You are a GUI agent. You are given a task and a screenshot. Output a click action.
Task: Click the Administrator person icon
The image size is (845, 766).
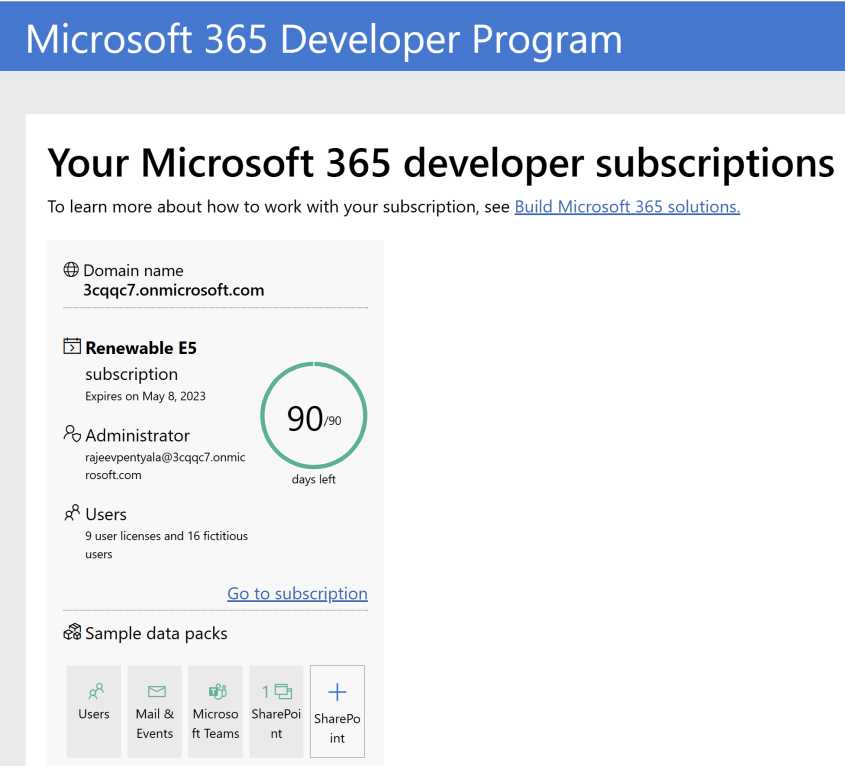pos(70,435)
